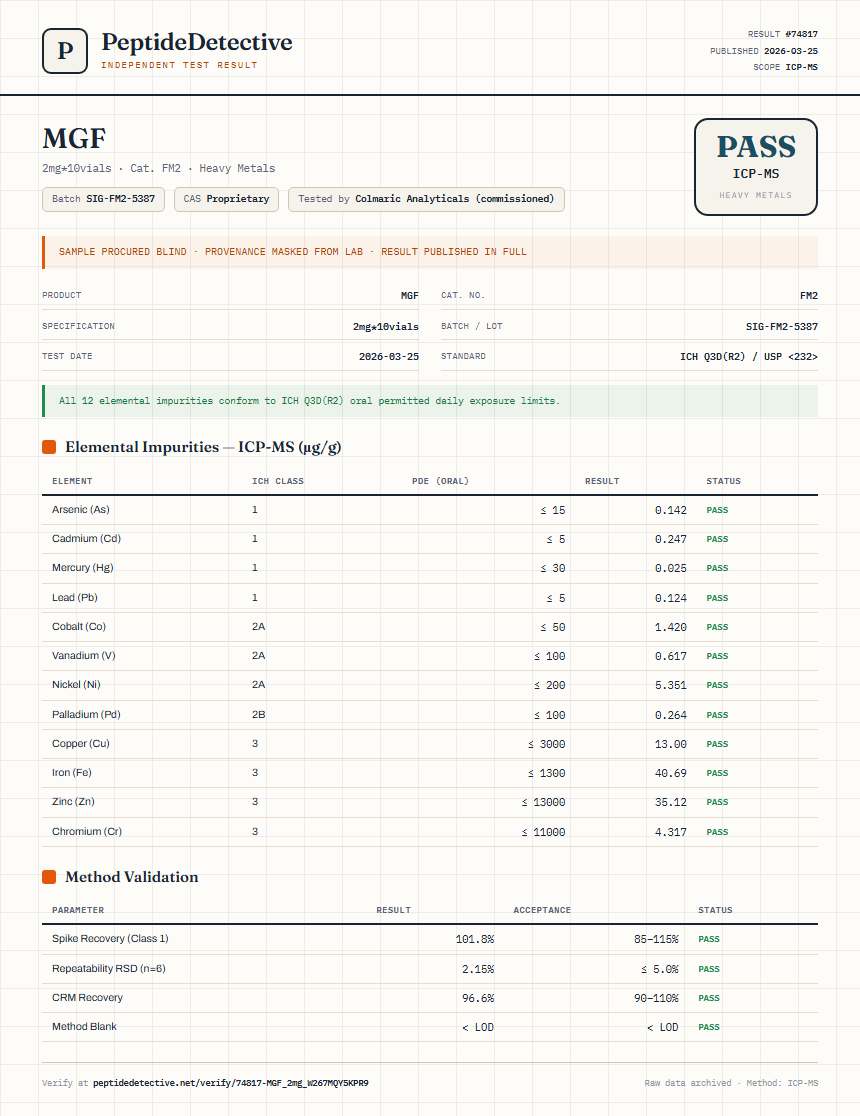860x1116 pixels.
Task: Select the Lead (Pb) row name
Action: [x=75, y=598]
